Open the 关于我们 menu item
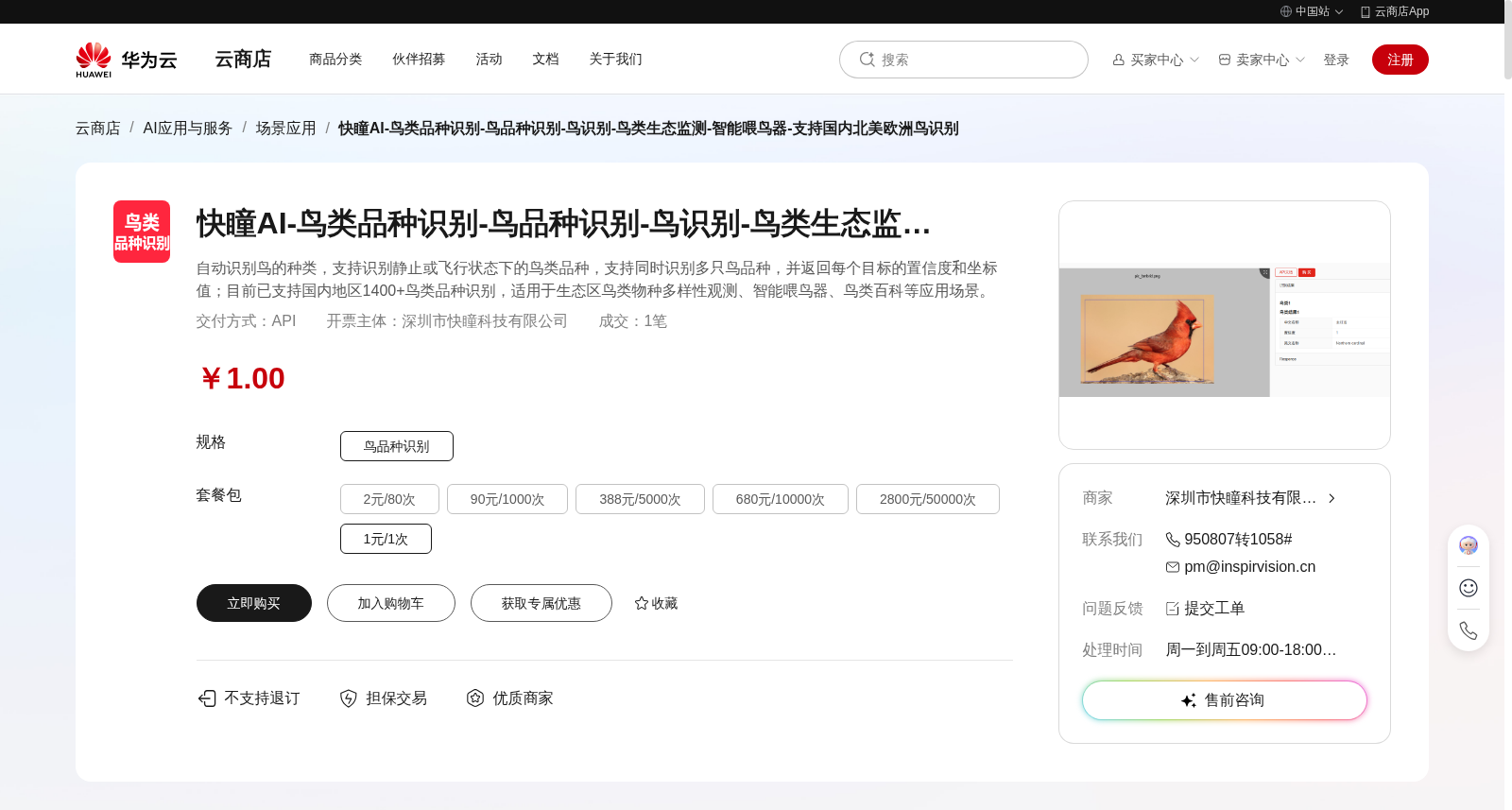The height and width of the screenshot is (810, 1512). (615, 59)
